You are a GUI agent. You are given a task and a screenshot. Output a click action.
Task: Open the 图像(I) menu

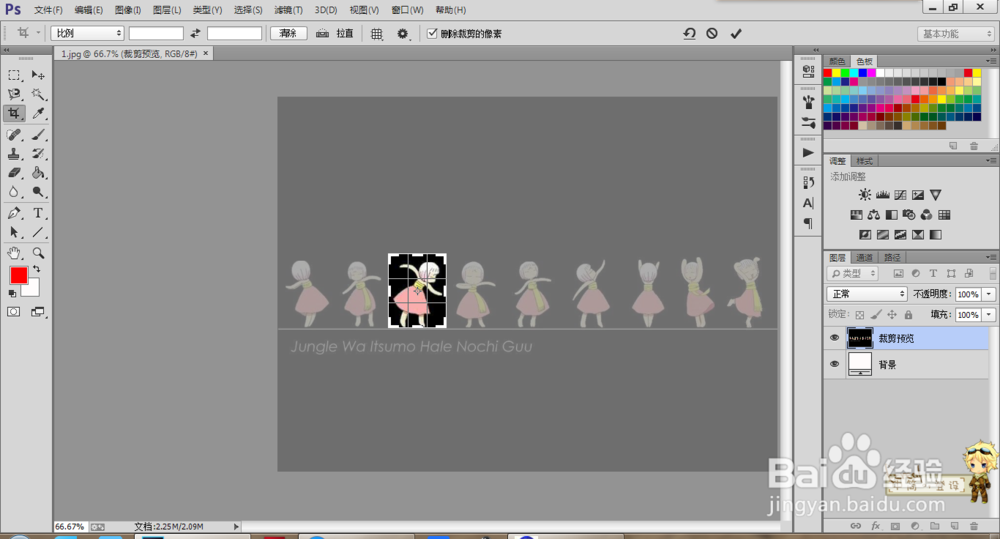coord(128,10)
